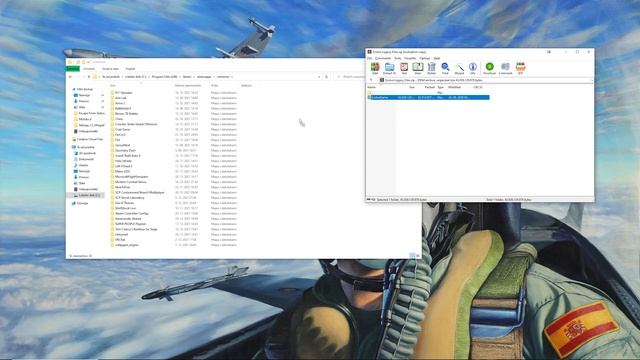Select the Geometry Dash folder
This screenshot has width=640, height=360.
pos(125,151)
